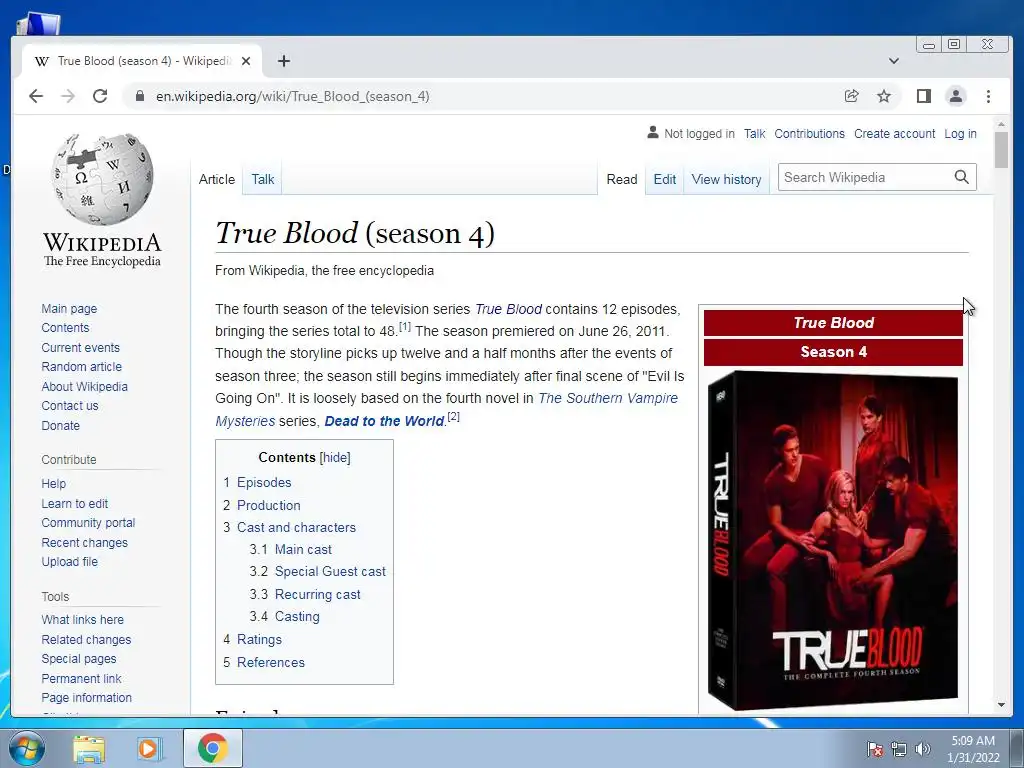Click the padlock site info icon
The width and height of the screenshot is (1024, 768).
click(x=139, y=96)
